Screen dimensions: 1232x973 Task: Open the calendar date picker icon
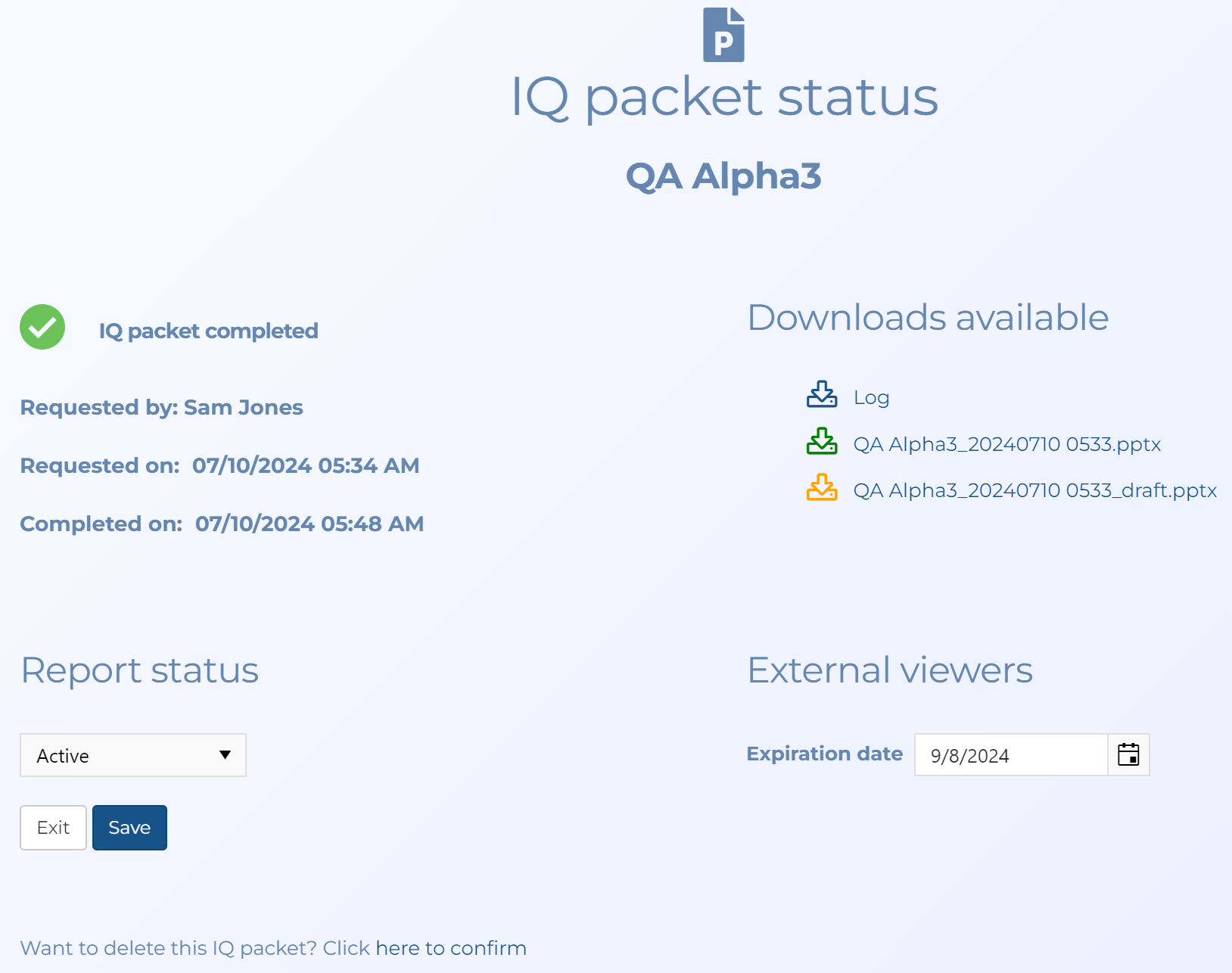tap(1128, 754)
